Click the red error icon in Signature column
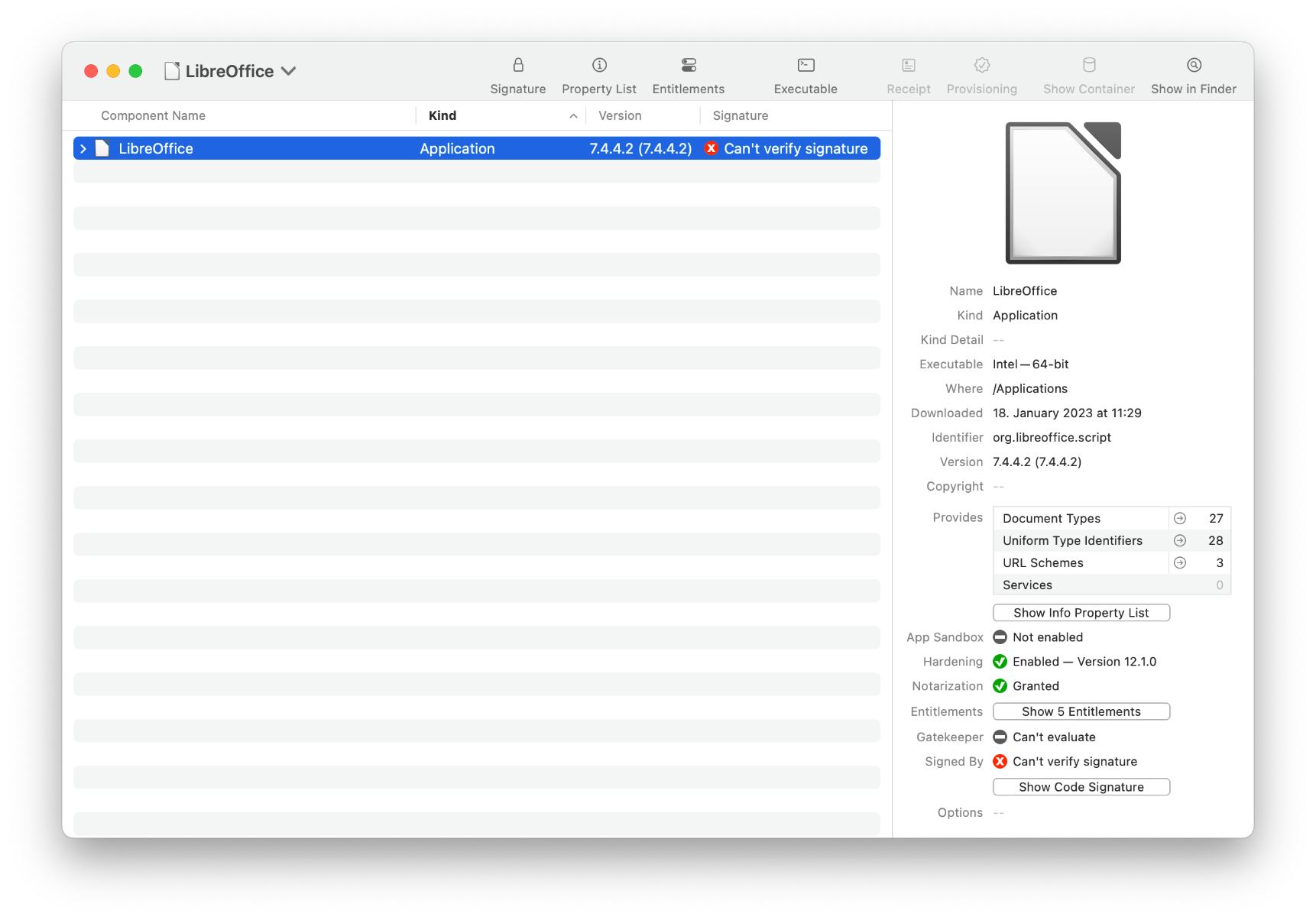Screen dimensions: 1316x920 (x=711, y=149)
